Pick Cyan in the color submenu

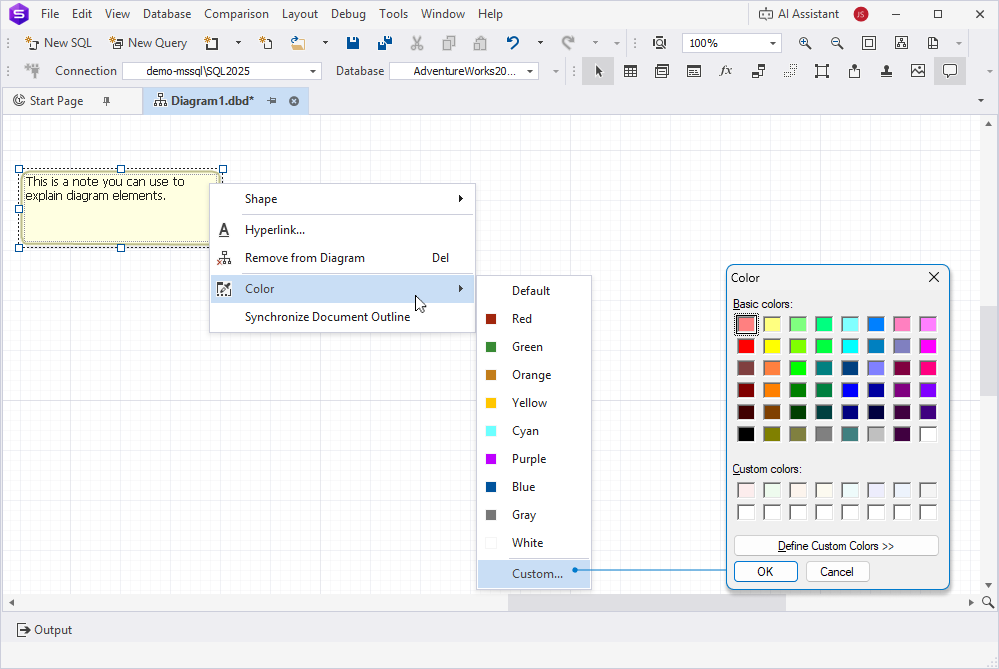(x=534, y=431)
